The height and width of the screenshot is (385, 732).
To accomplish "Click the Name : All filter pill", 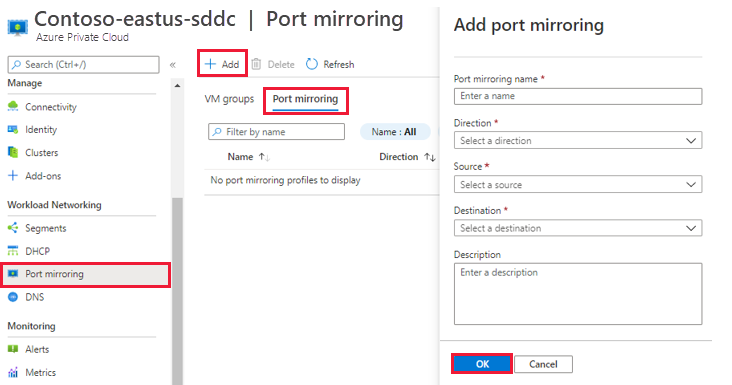I will [395, 132].
